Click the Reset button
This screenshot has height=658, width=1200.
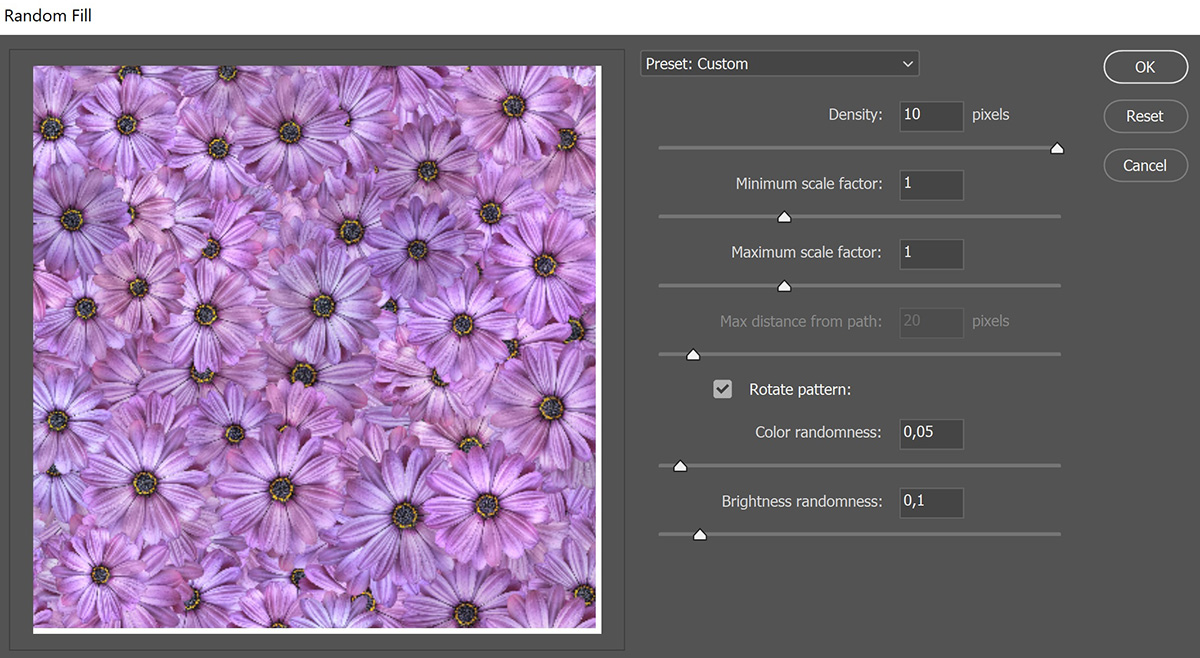point(1145,116)
